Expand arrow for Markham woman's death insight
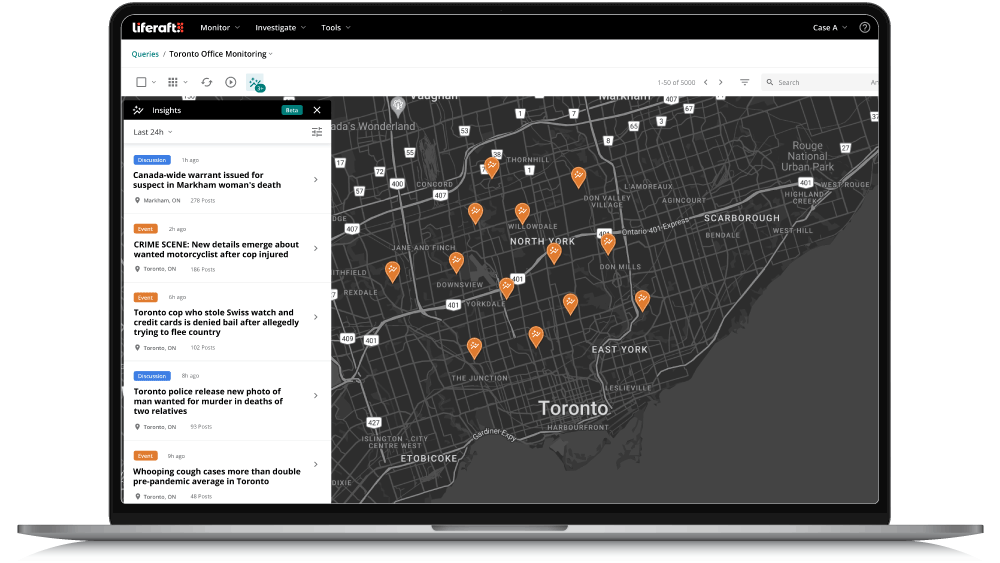 (316, 180)
